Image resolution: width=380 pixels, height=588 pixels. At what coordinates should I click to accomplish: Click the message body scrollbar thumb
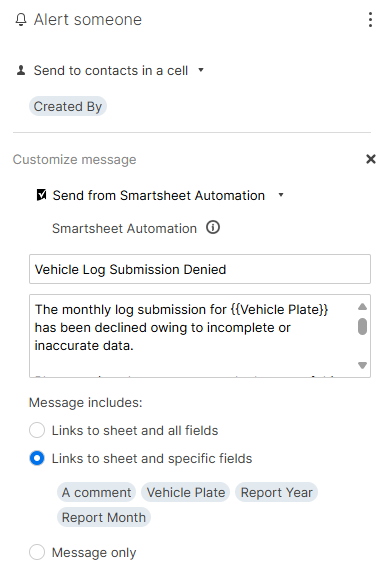362,326
